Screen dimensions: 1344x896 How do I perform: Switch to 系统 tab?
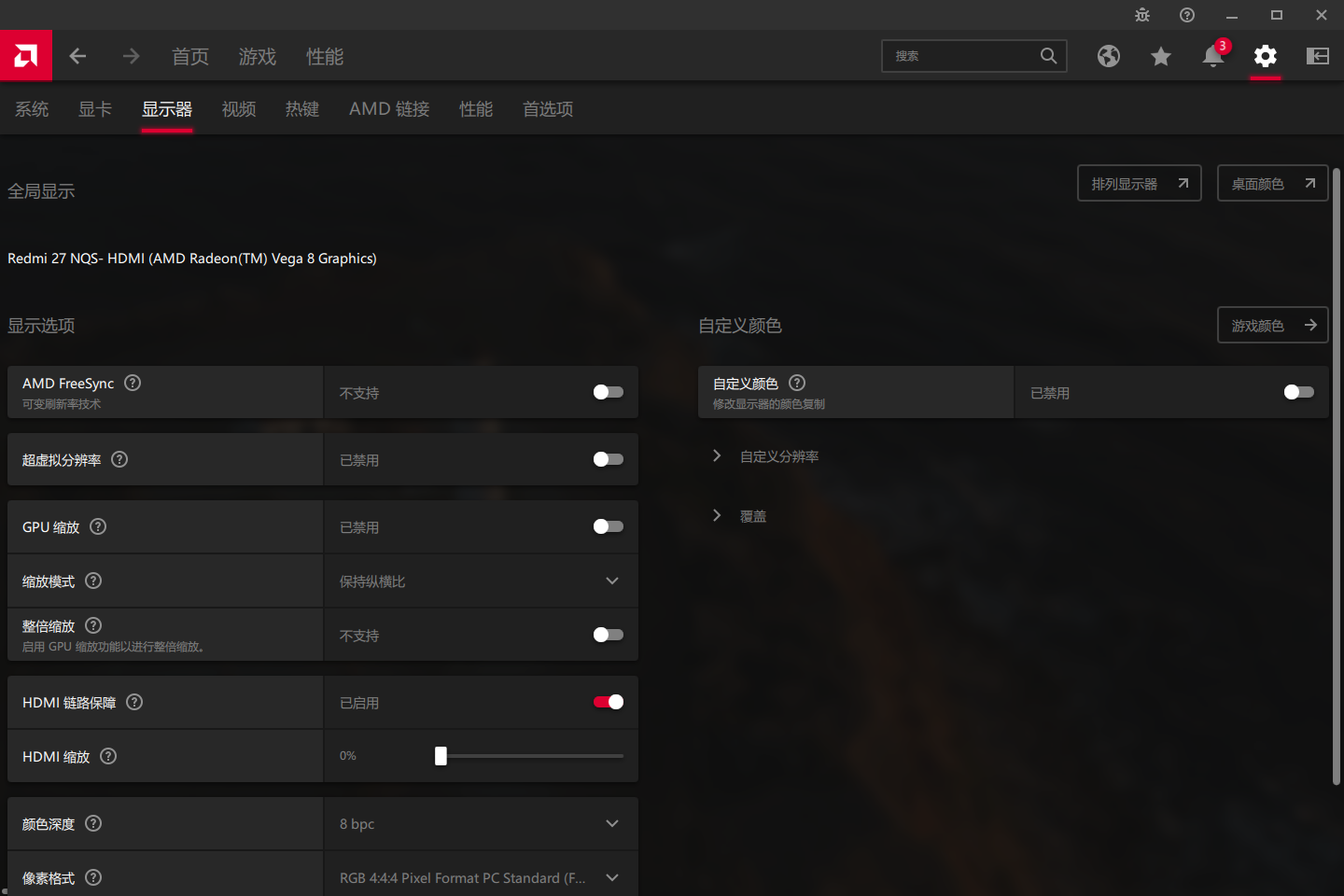tap(32, 109)
